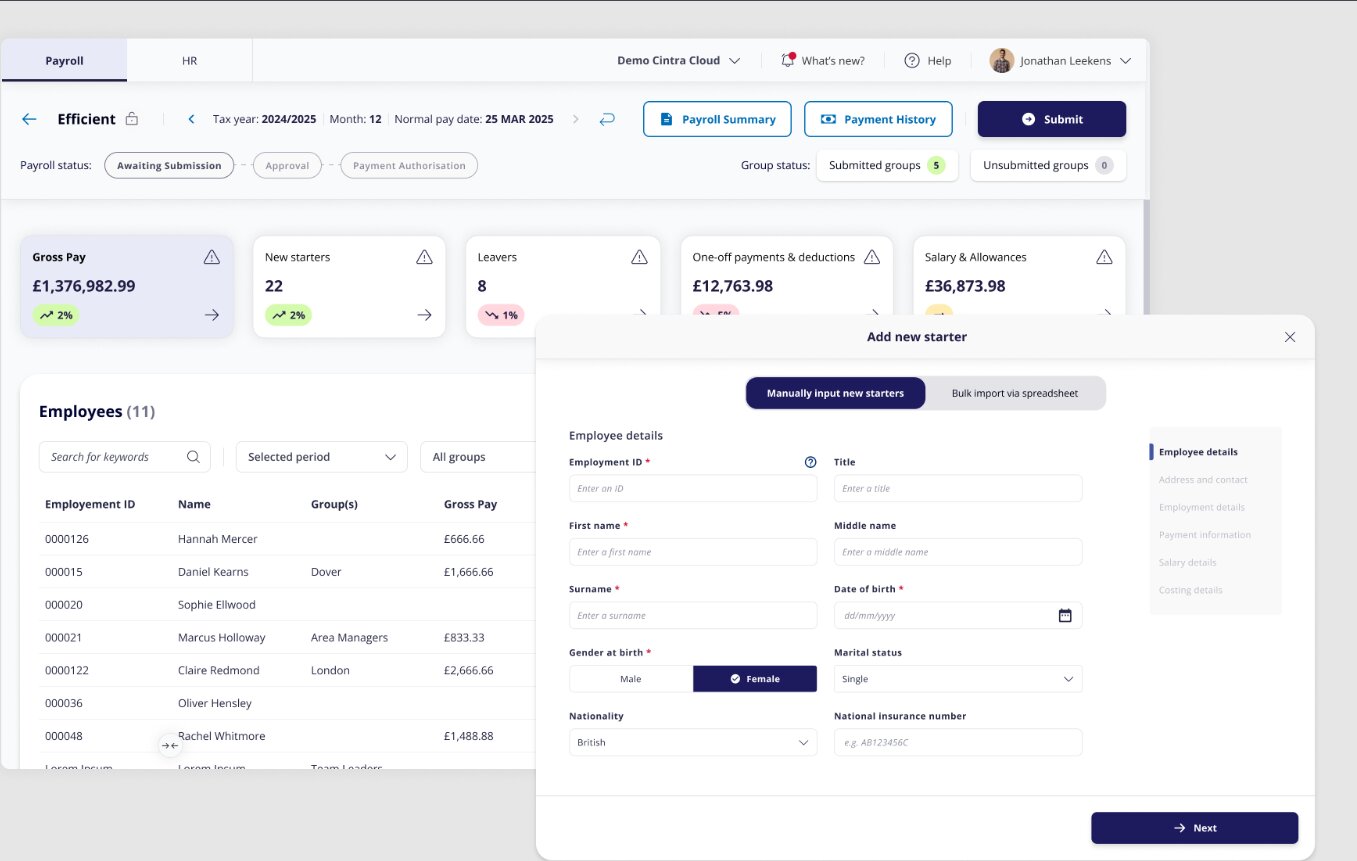Click the Employment ID help question icon
Viewport: 1357px width, 861px height.
coord(810,462)
